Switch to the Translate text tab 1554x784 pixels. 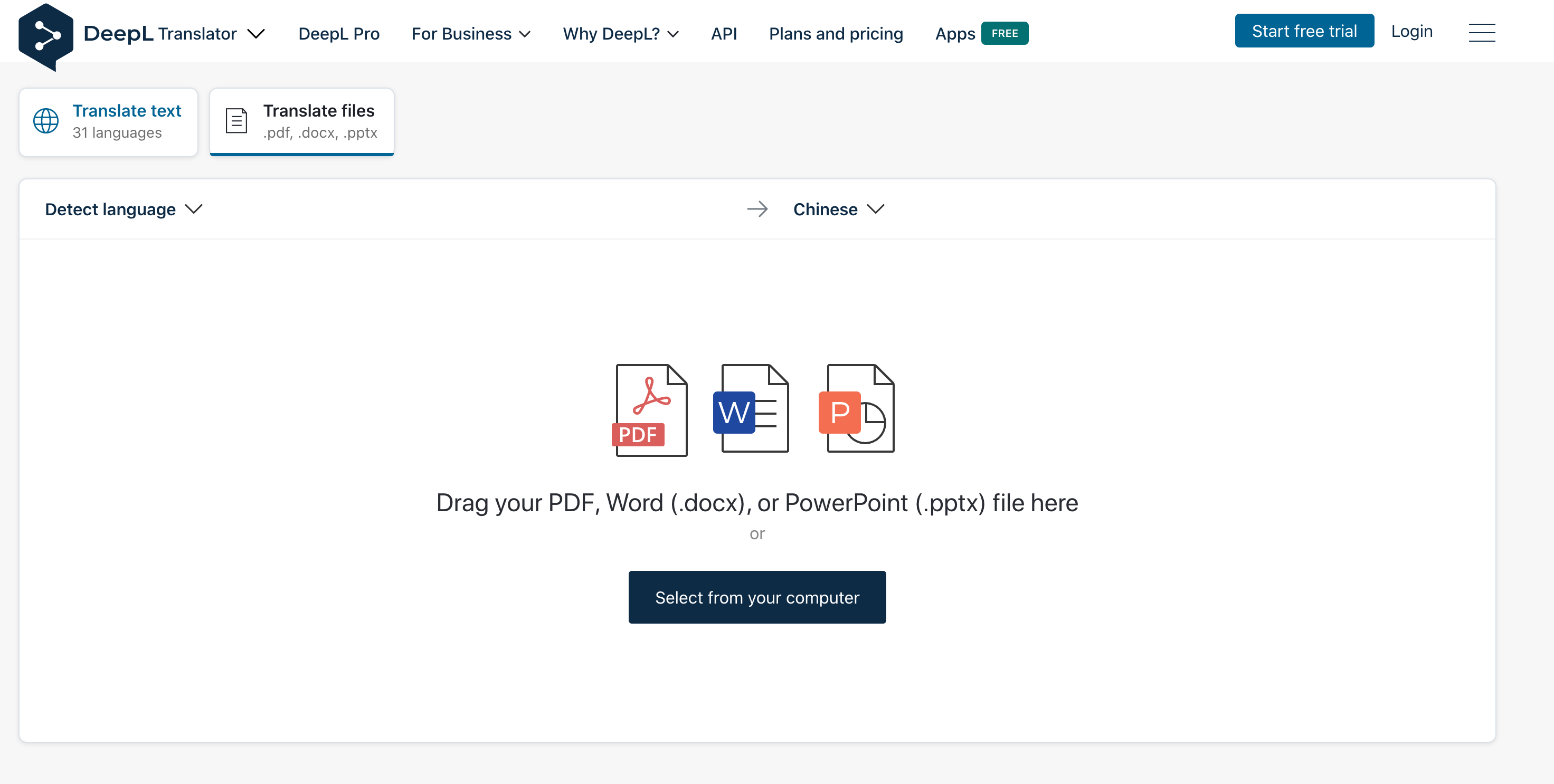[109, 122]
